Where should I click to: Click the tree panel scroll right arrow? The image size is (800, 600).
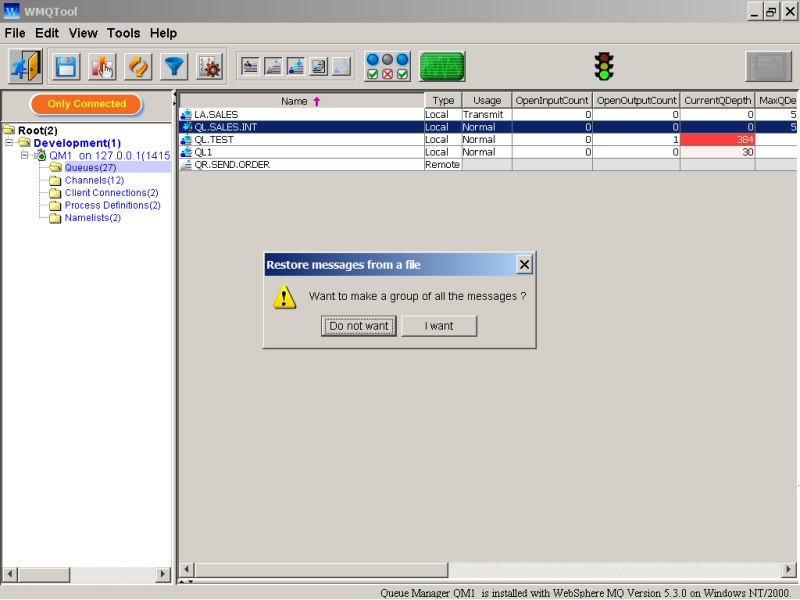click(163, 574)
